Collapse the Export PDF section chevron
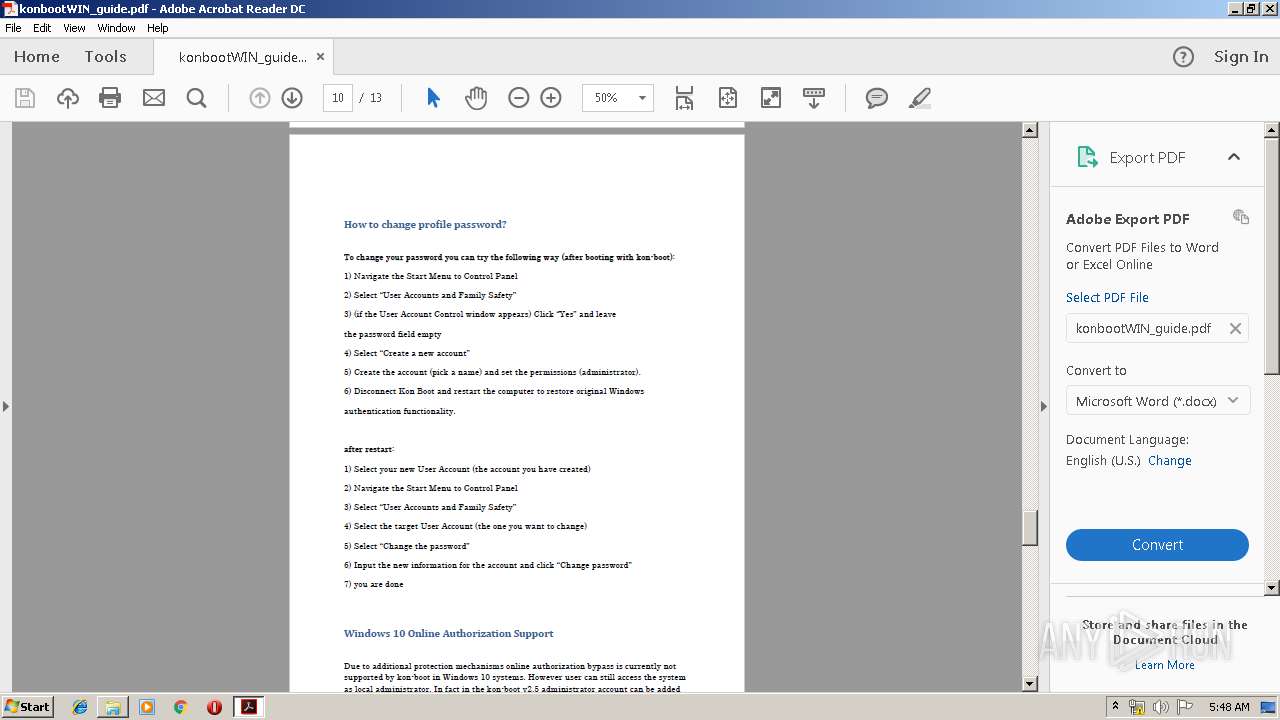Screen dimensions: 1280x720 click(1234, 157)
